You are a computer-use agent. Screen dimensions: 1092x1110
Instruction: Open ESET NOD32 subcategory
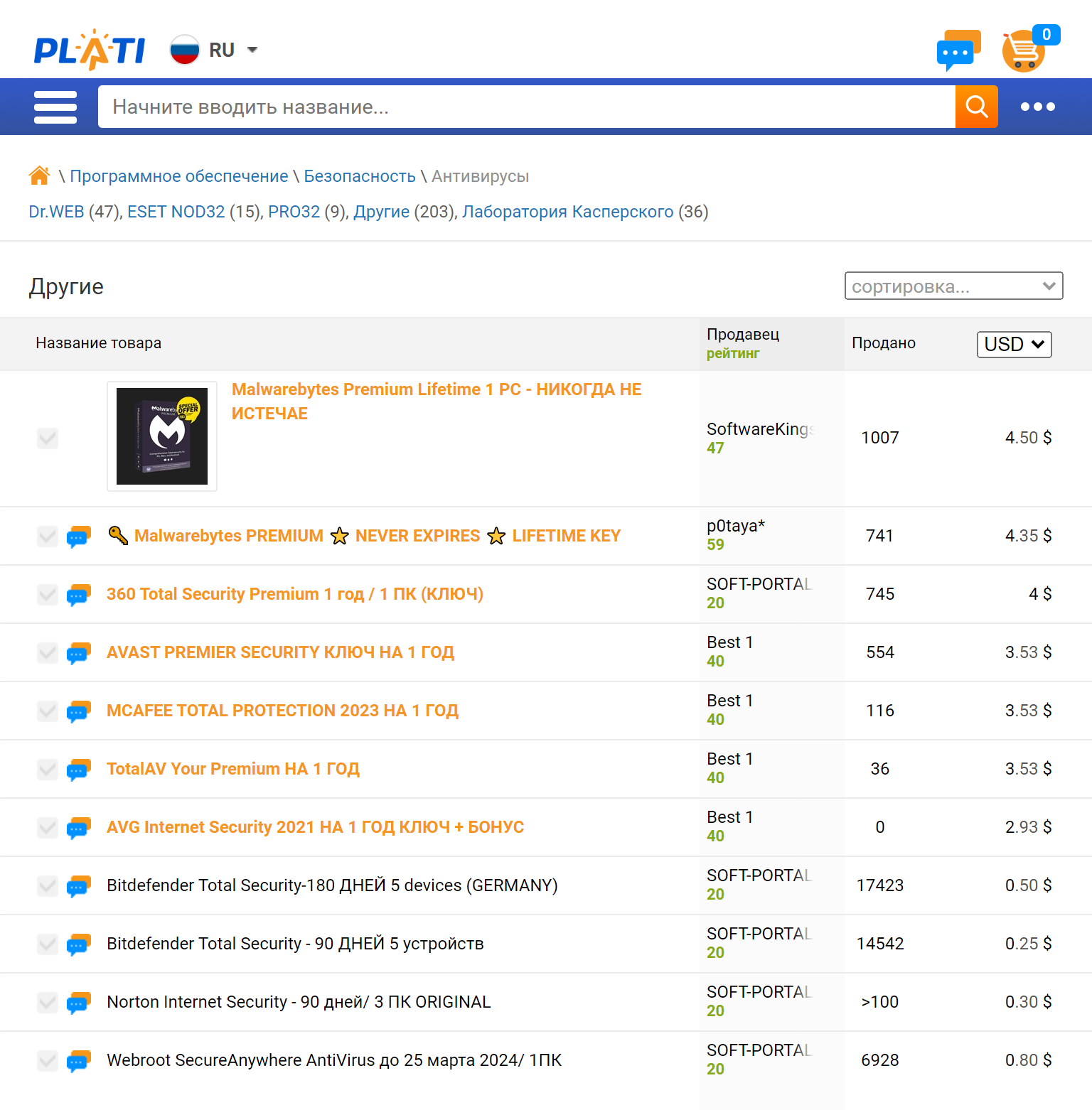tap(176, 212)
